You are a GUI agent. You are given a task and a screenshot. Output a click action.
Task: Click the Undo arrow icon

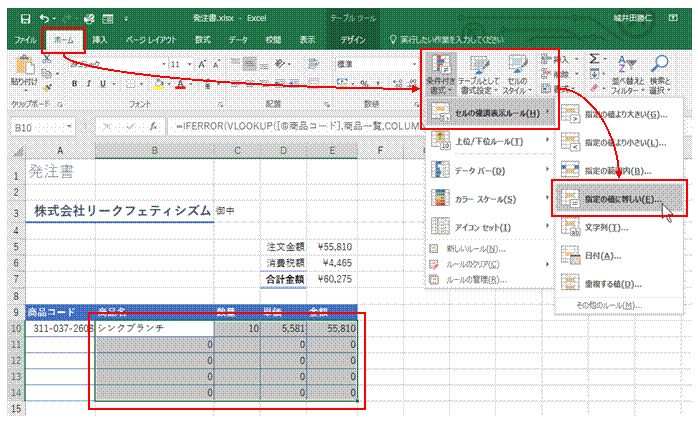point(46,18)
